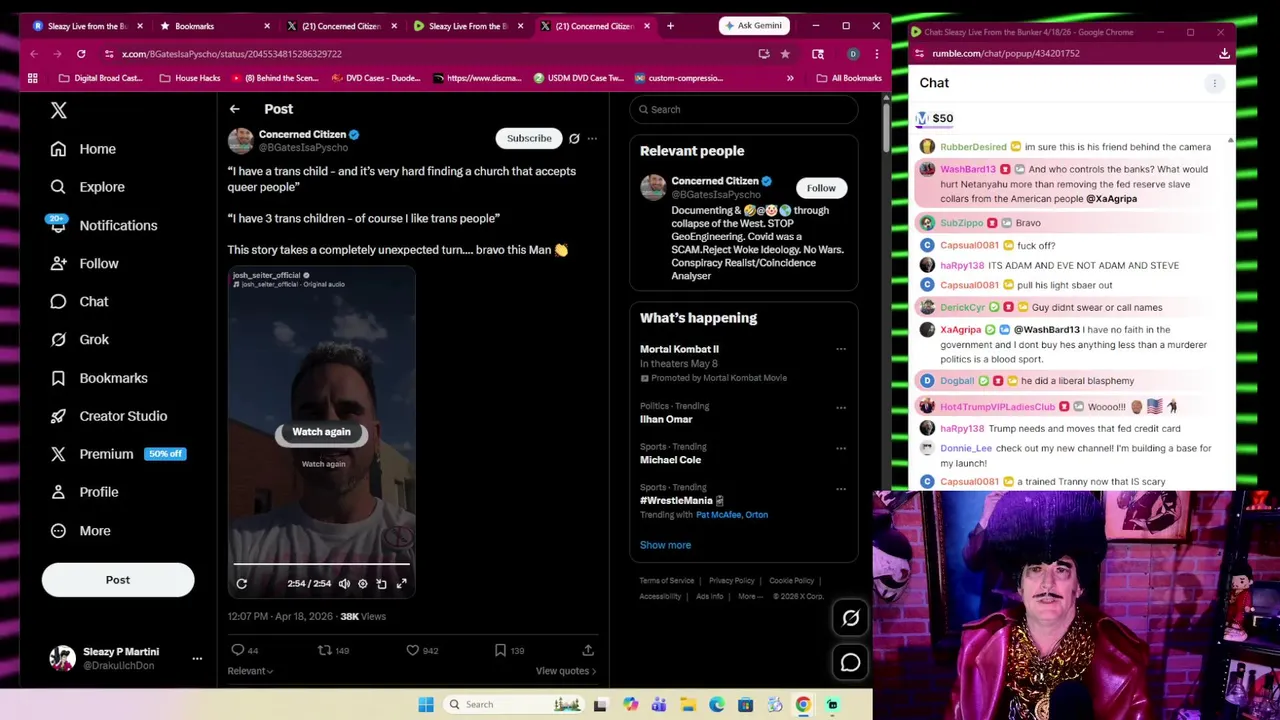Show hidden bookmarks with the chevron
The height and width of the screenshot is (720, 1280).
pyautogui.click(x=790, y=78)
